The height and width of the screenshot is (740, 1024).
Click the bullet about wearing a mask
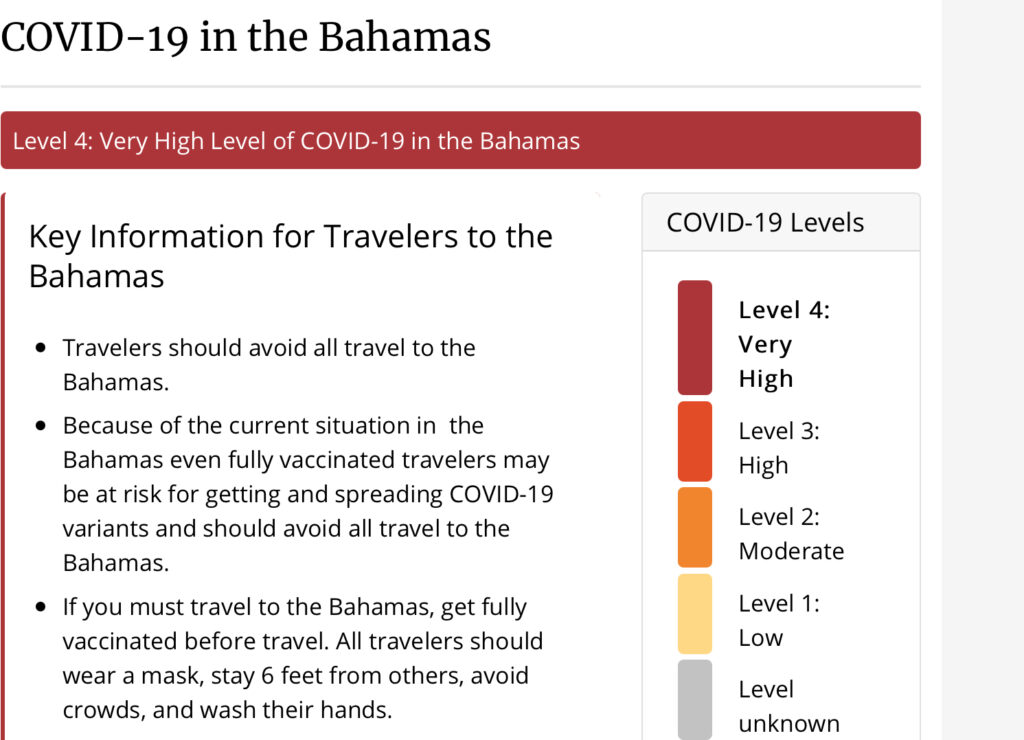pos(302,658)
